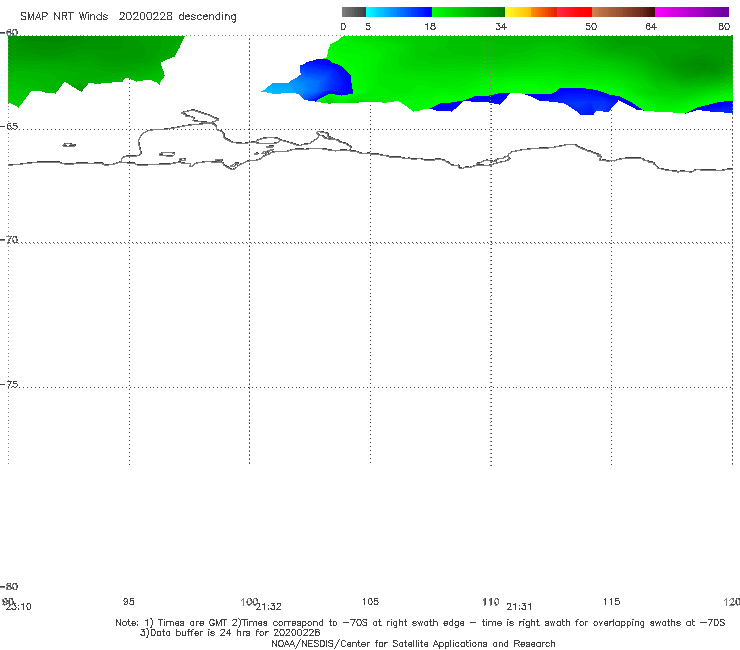Click the cyan-to-blue segment of the color bar
The height and width of the screenshot is (650, 740).
click(x=399, y=12)
